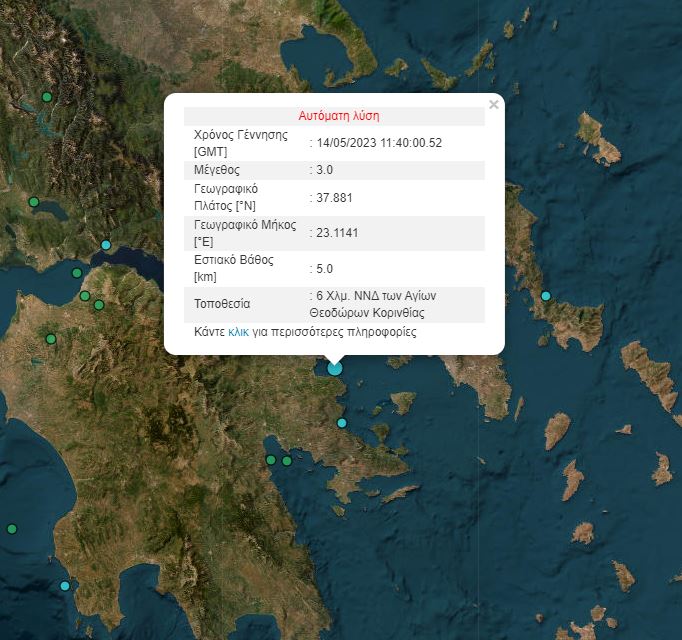Screen dimensions: 682x640
Task: Click the location text Αγίων Θεοδώρων Κορινθίας
Action: click(371, 304)
